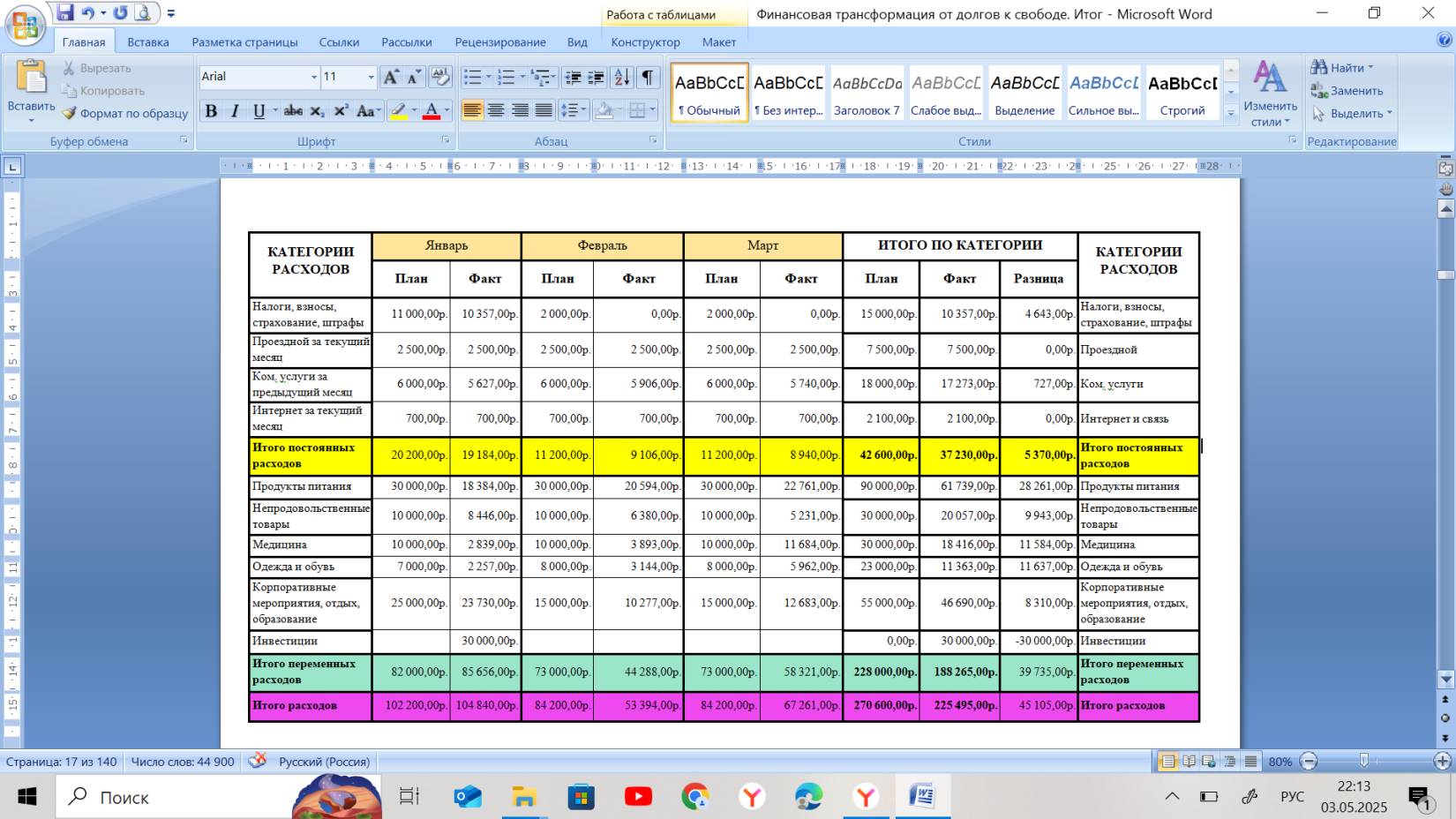
Task: Click the Redo arrow in quick access toolbar
Action: coord(121,12)
